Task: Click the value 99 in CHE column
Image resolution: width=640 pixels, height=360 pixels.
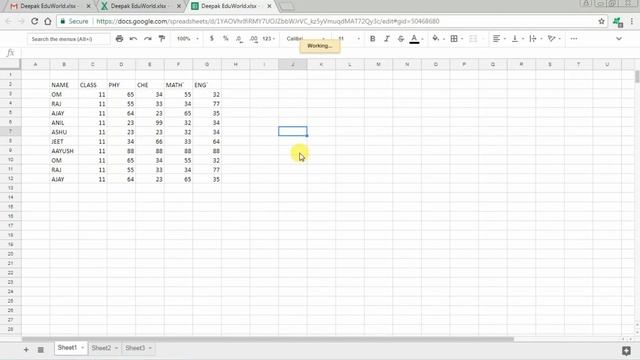Action: [150, 122]
